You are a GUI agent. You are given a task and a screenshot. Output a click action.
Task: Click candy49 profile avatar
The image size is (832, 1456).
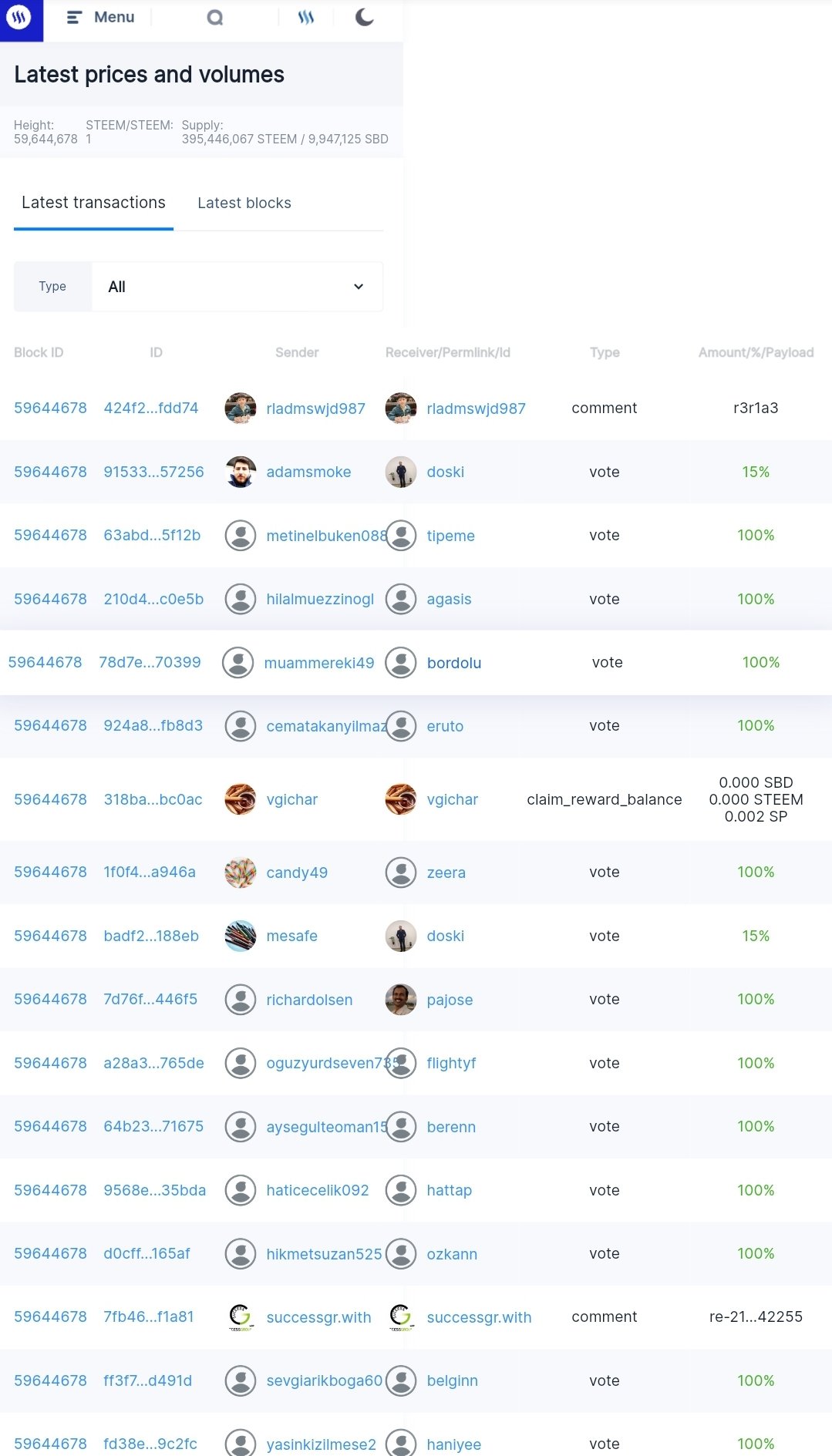241,873
